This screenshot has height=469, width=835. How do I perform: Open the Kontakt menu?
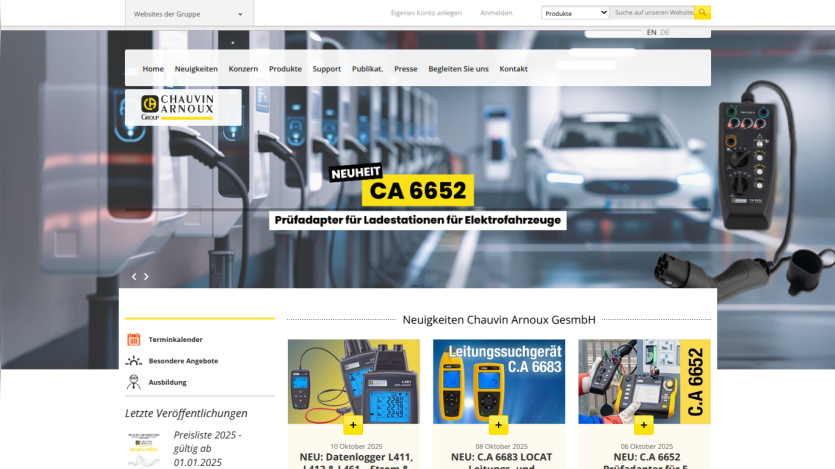[513, 69]
